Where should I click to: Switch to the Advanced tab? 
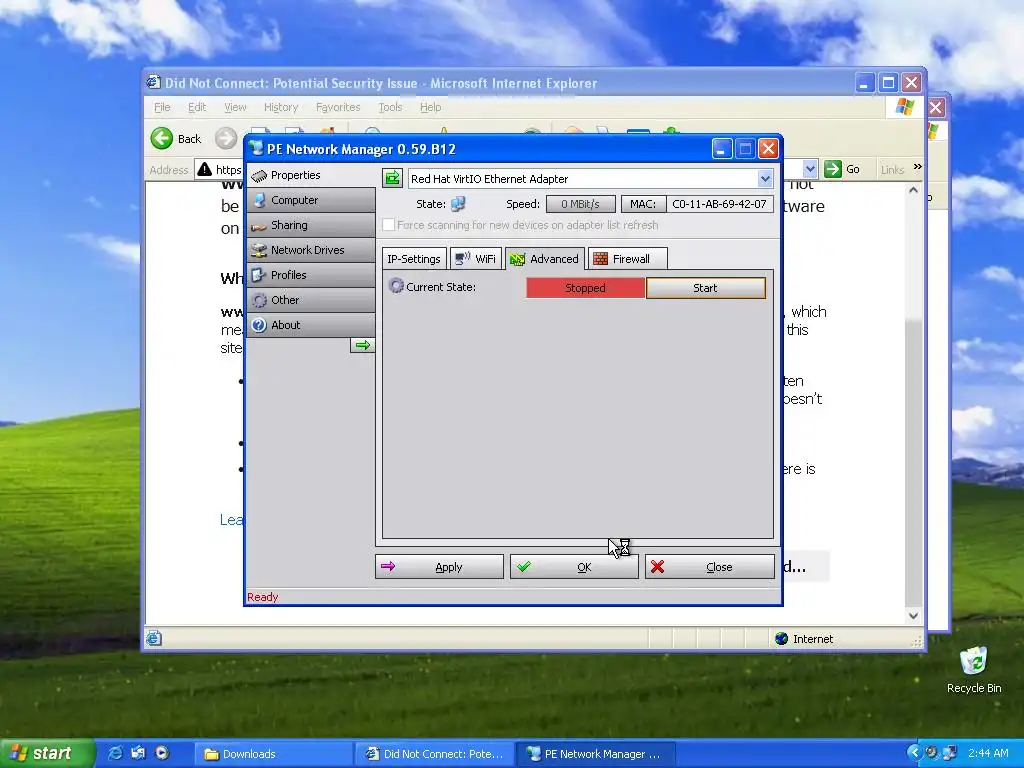coord(545,259)
